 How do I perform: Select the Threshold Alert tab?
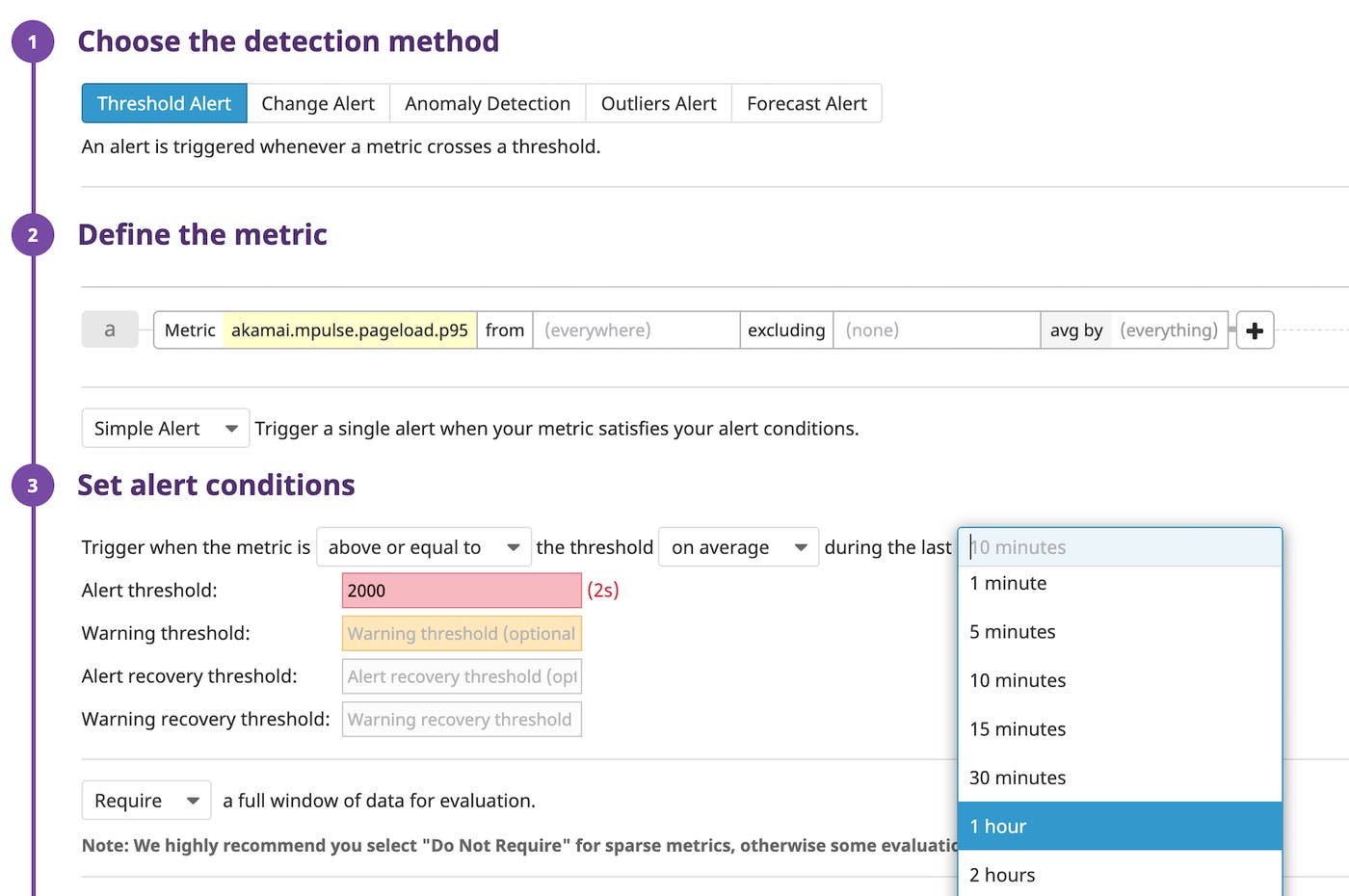tap(164, 103)
